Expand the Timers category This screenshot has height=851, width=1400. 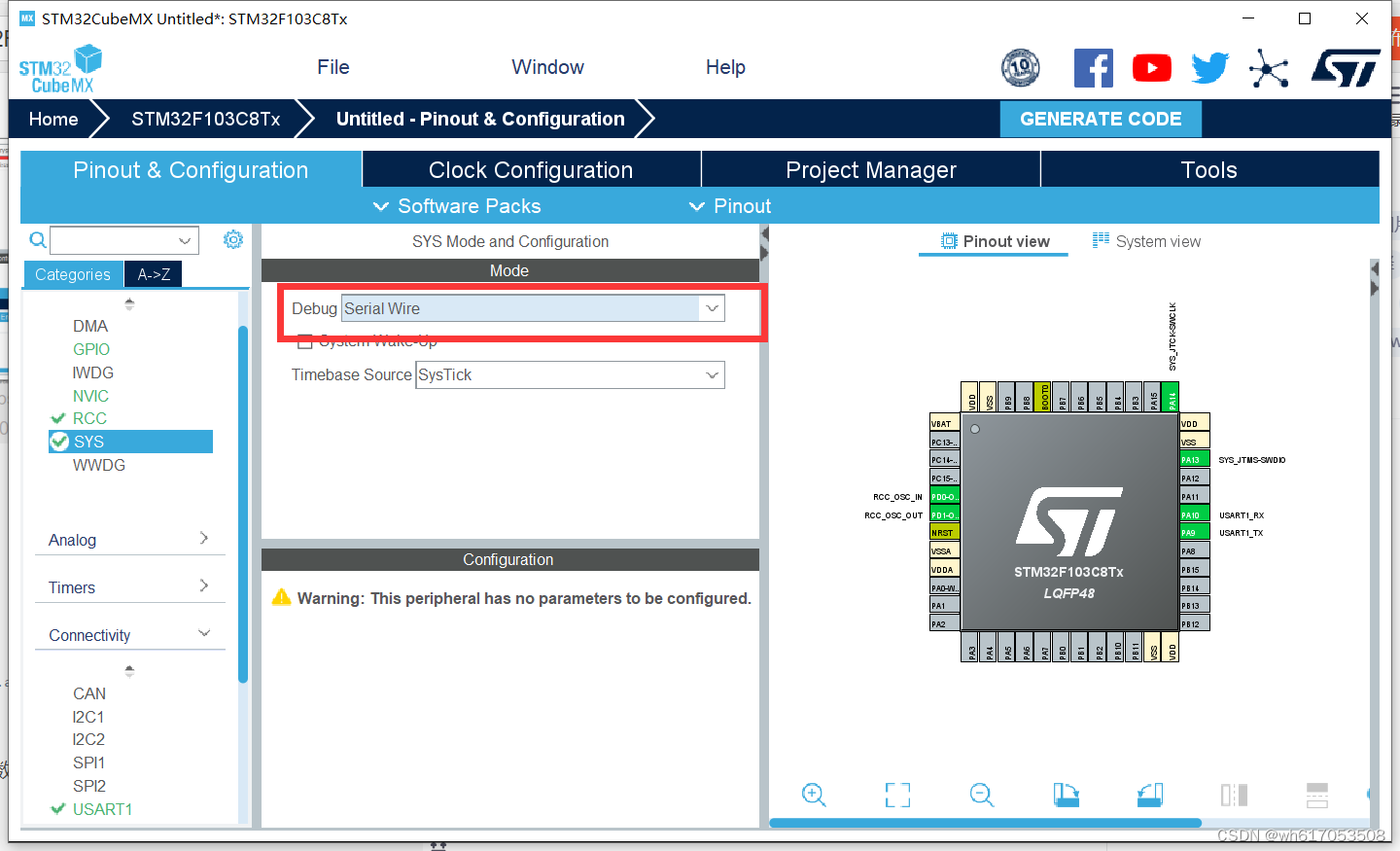point(129,587)
